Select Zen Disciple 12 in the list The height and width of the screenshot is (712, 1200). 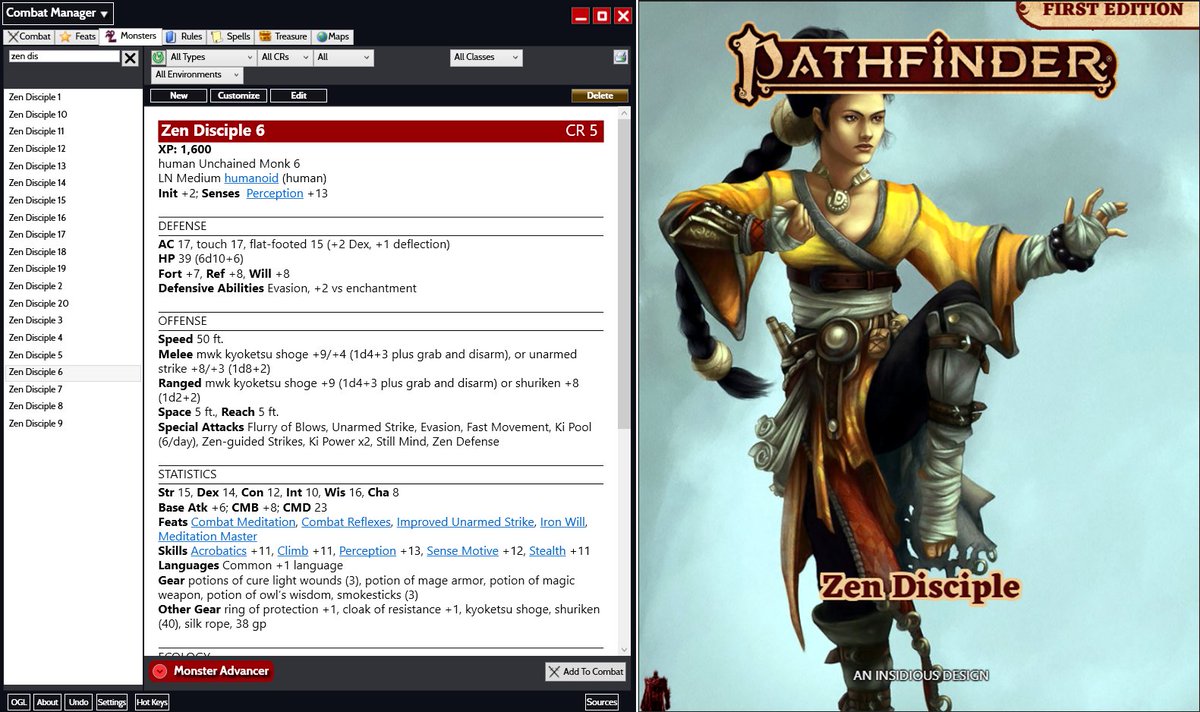(73, 149)
